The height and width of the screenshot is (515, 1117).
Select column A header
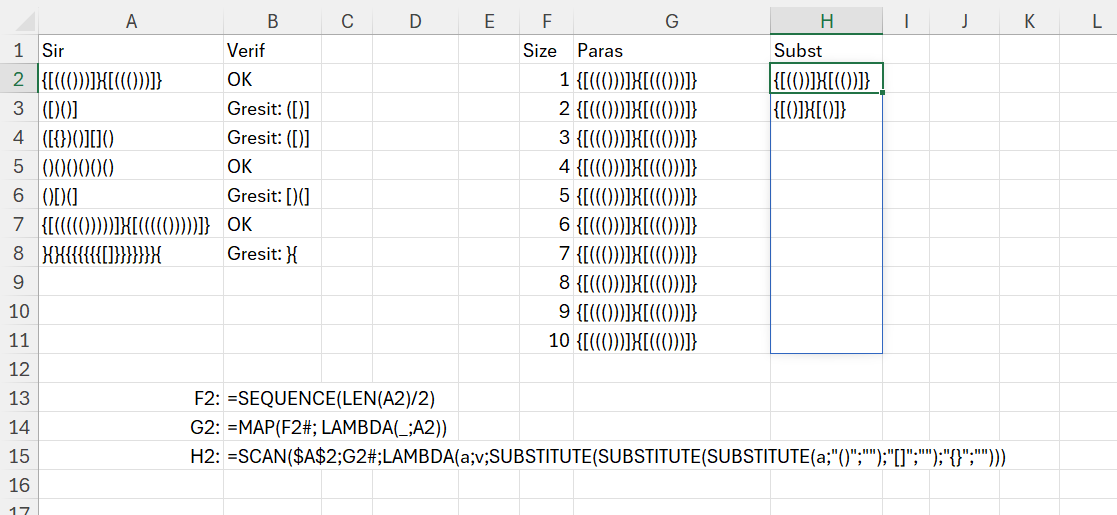pos(131,20)
